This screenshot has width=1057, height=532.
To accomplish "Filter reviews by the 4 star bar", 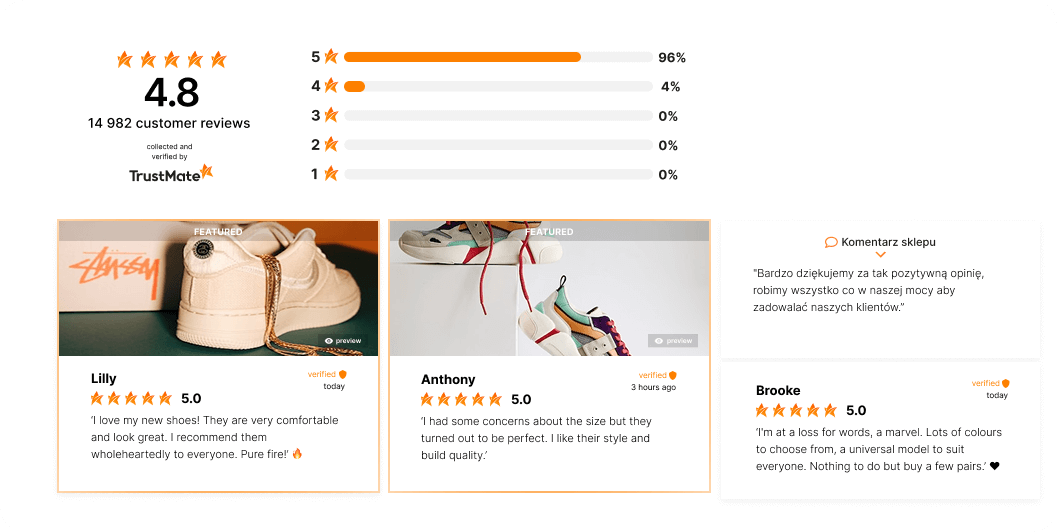I will (498, 86).
